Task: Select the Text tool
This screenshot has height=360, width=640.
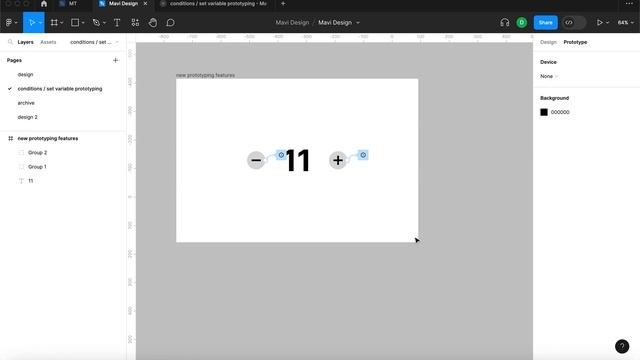Action: pos(117,23)
